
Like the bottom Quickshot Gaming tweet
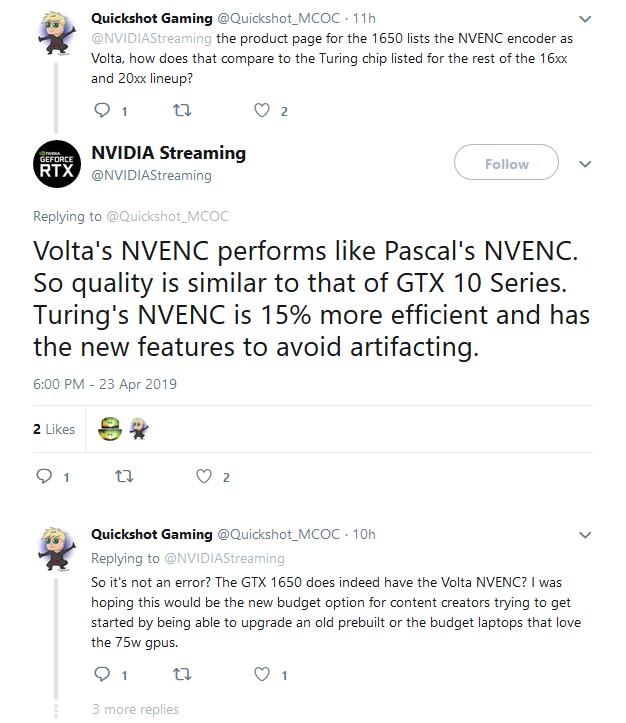(262, 675)
